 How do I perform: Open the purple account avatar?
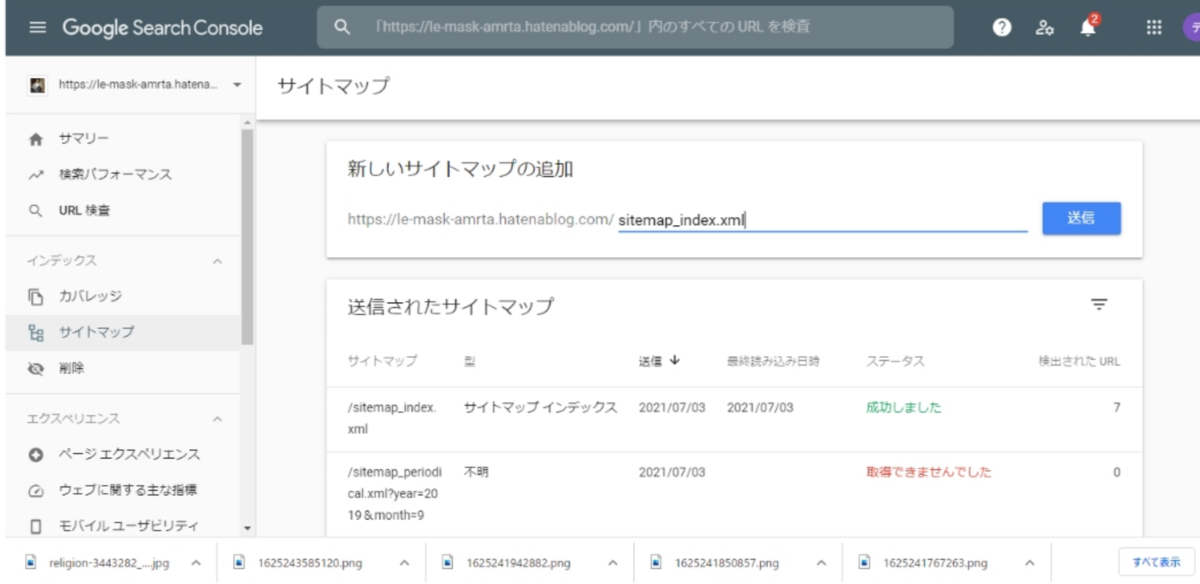pyautogui.click(x=1192, y=28)
